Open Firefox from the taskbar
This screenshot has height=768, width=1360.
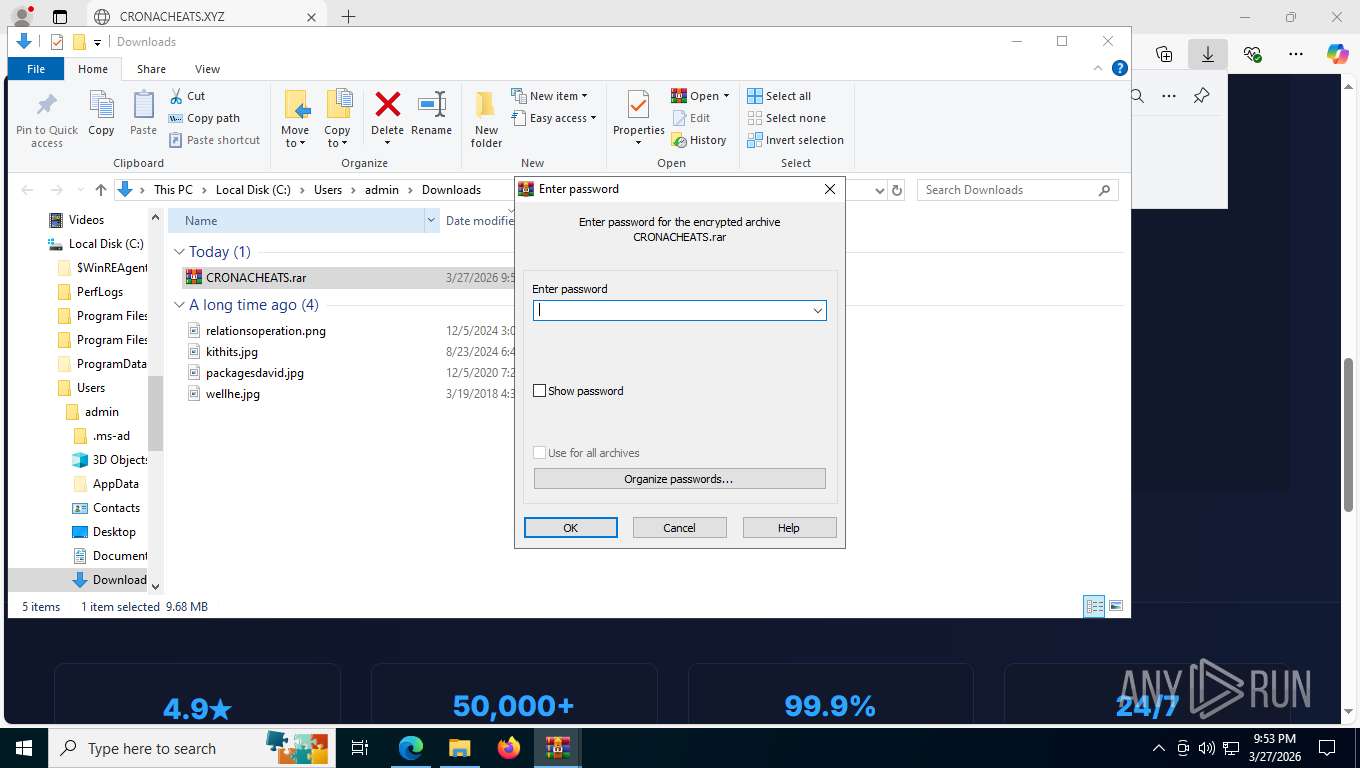[x=509, y=748]
